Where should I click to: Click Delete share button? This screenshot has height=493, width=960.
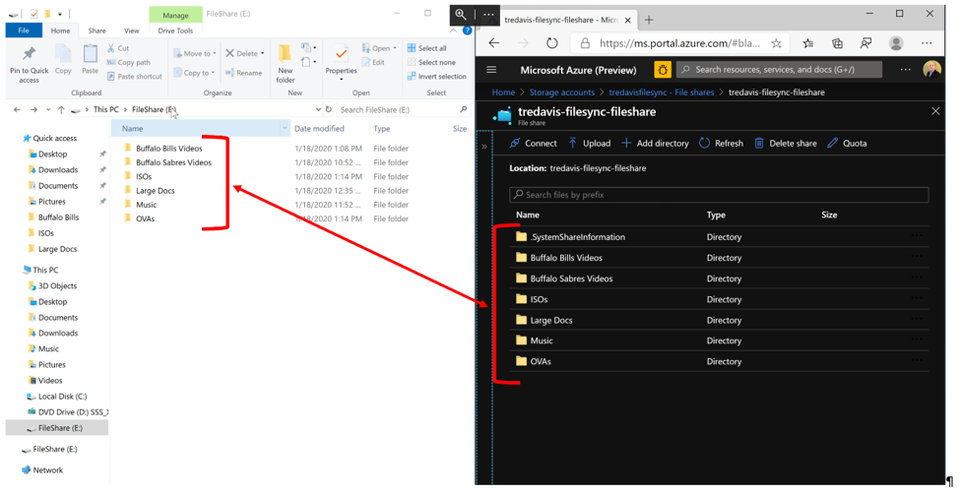[786, 143]
